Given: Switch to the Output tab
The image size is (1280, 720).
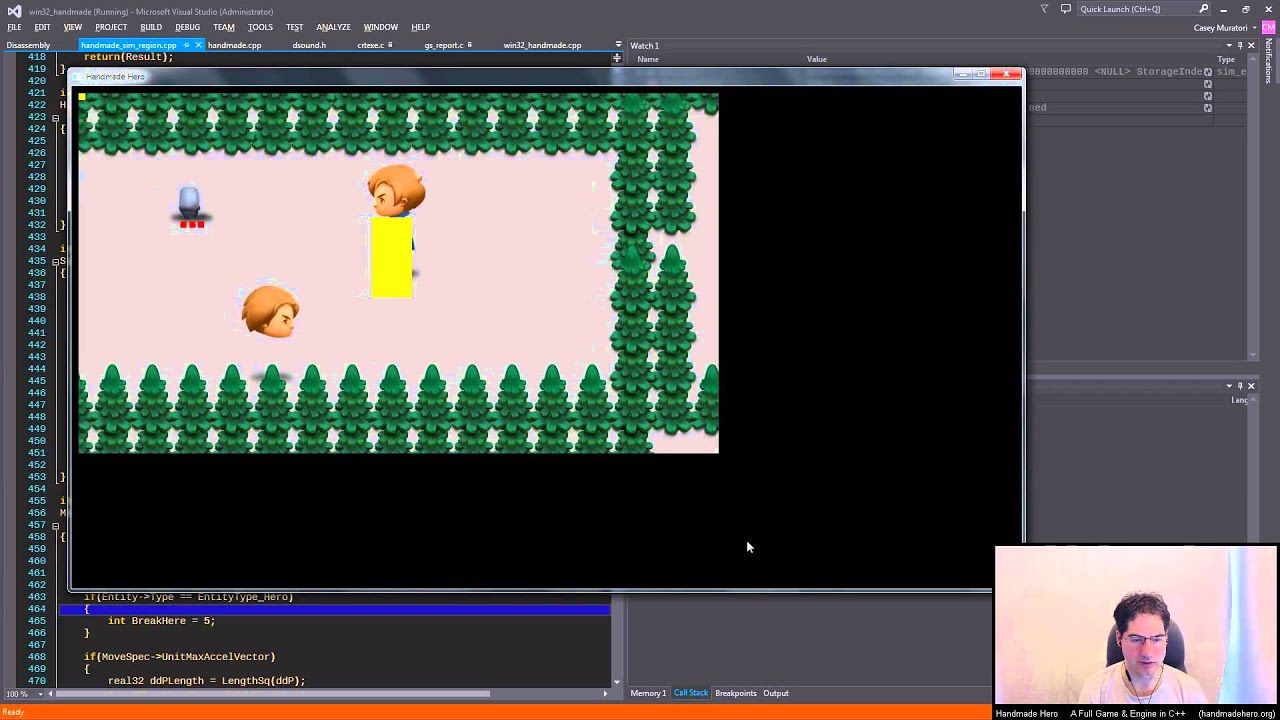Looking at the screenshot, I should tap(776, 693).
